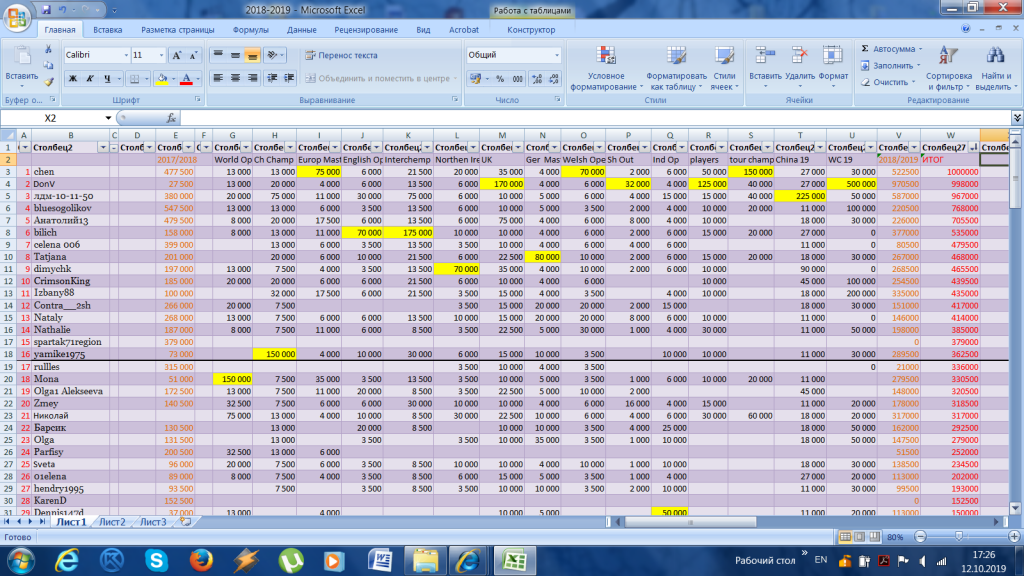Click the insert function fx icon

pos(172,118)
